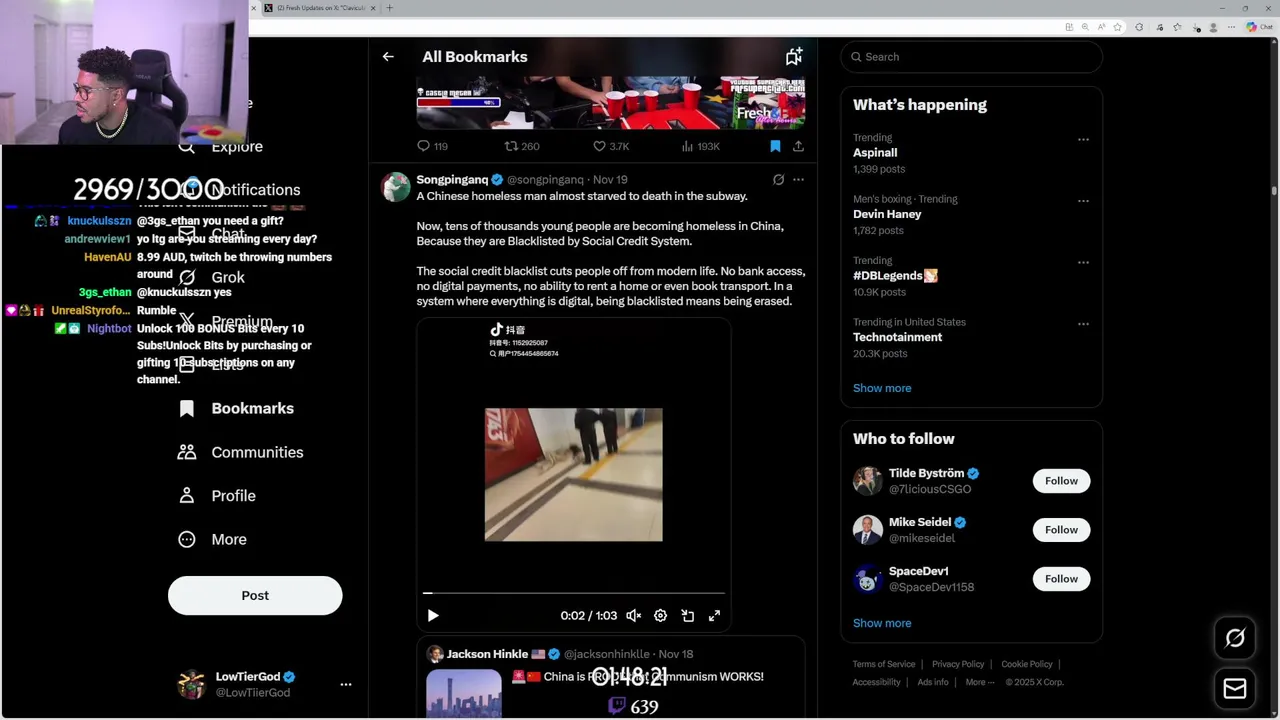Open the create bookmark folder icon

794,57
